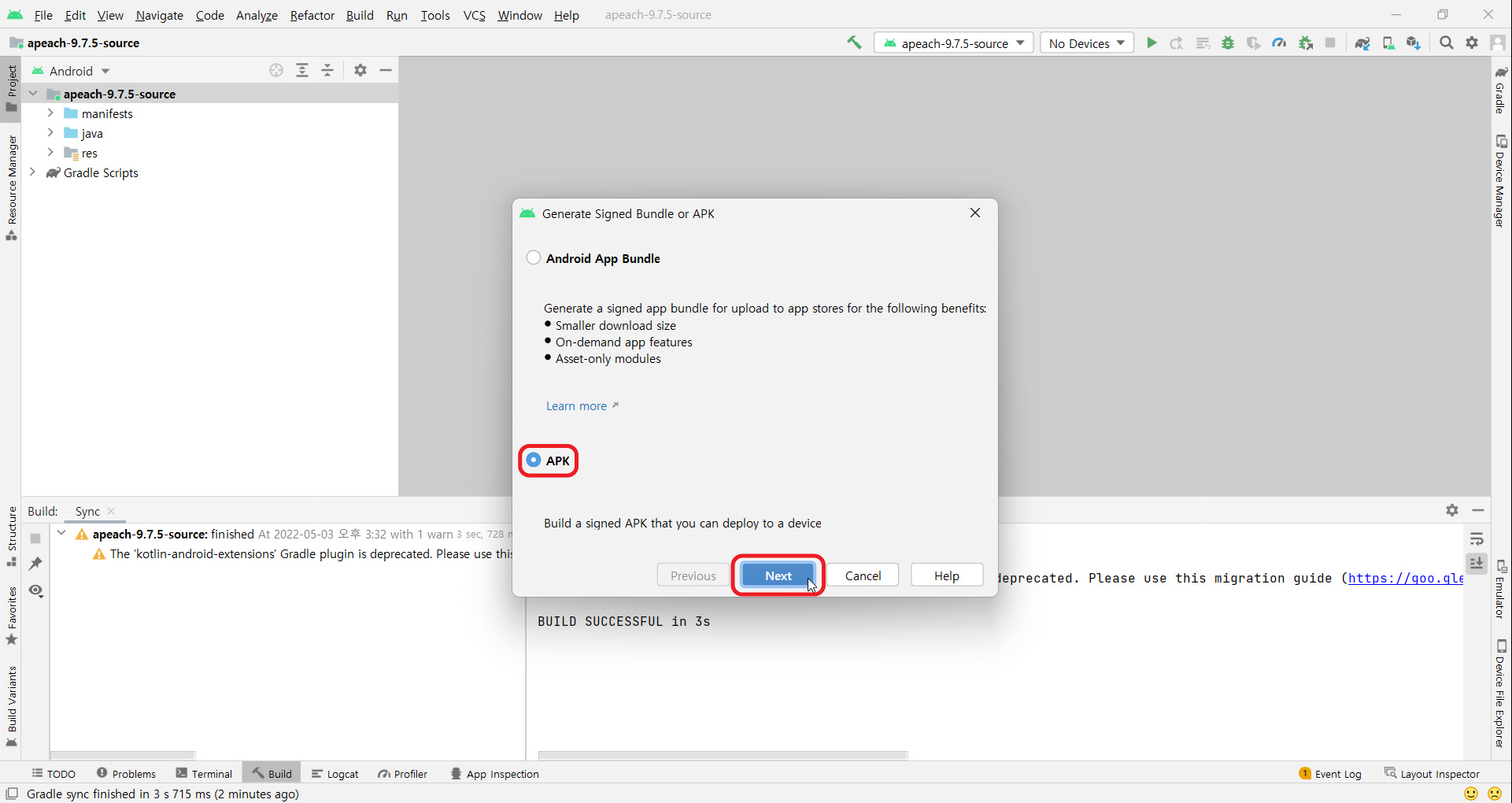
Task: Click Expand All in Project panel
Action: click(302, 70)
